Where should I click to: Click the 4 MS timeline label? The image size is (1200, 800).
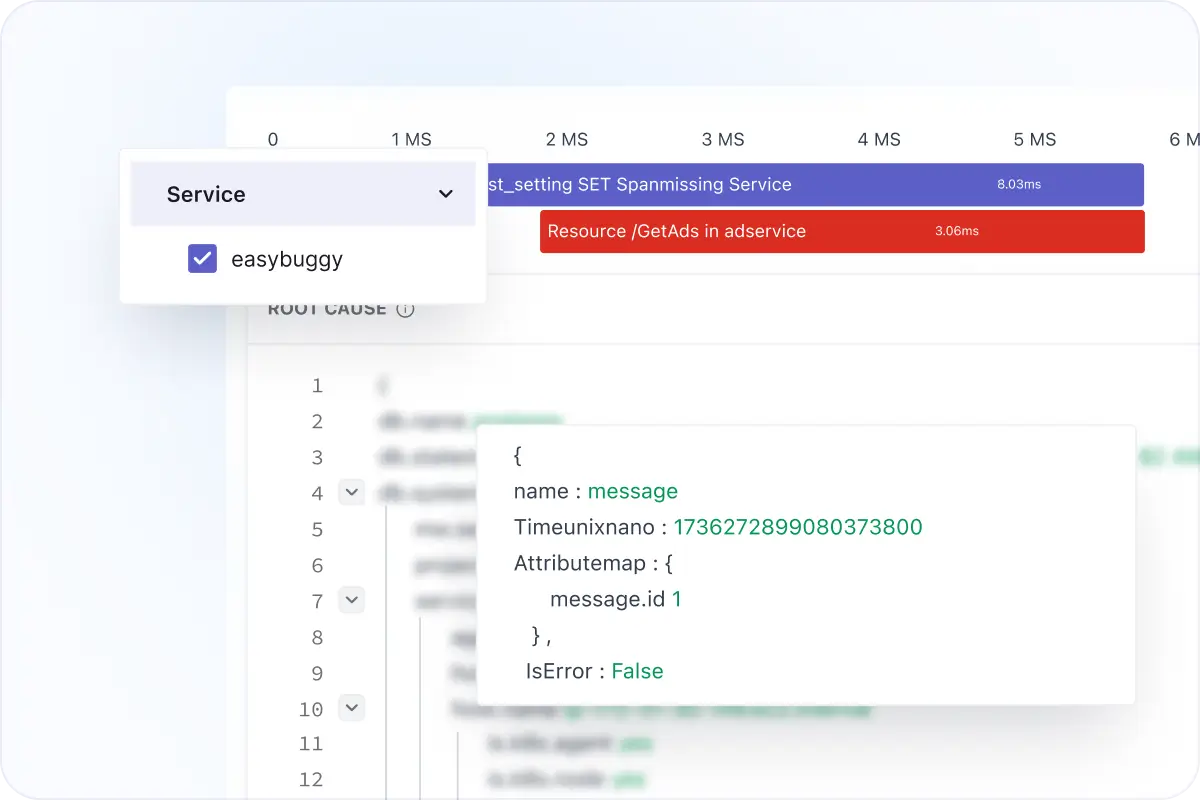879,140
